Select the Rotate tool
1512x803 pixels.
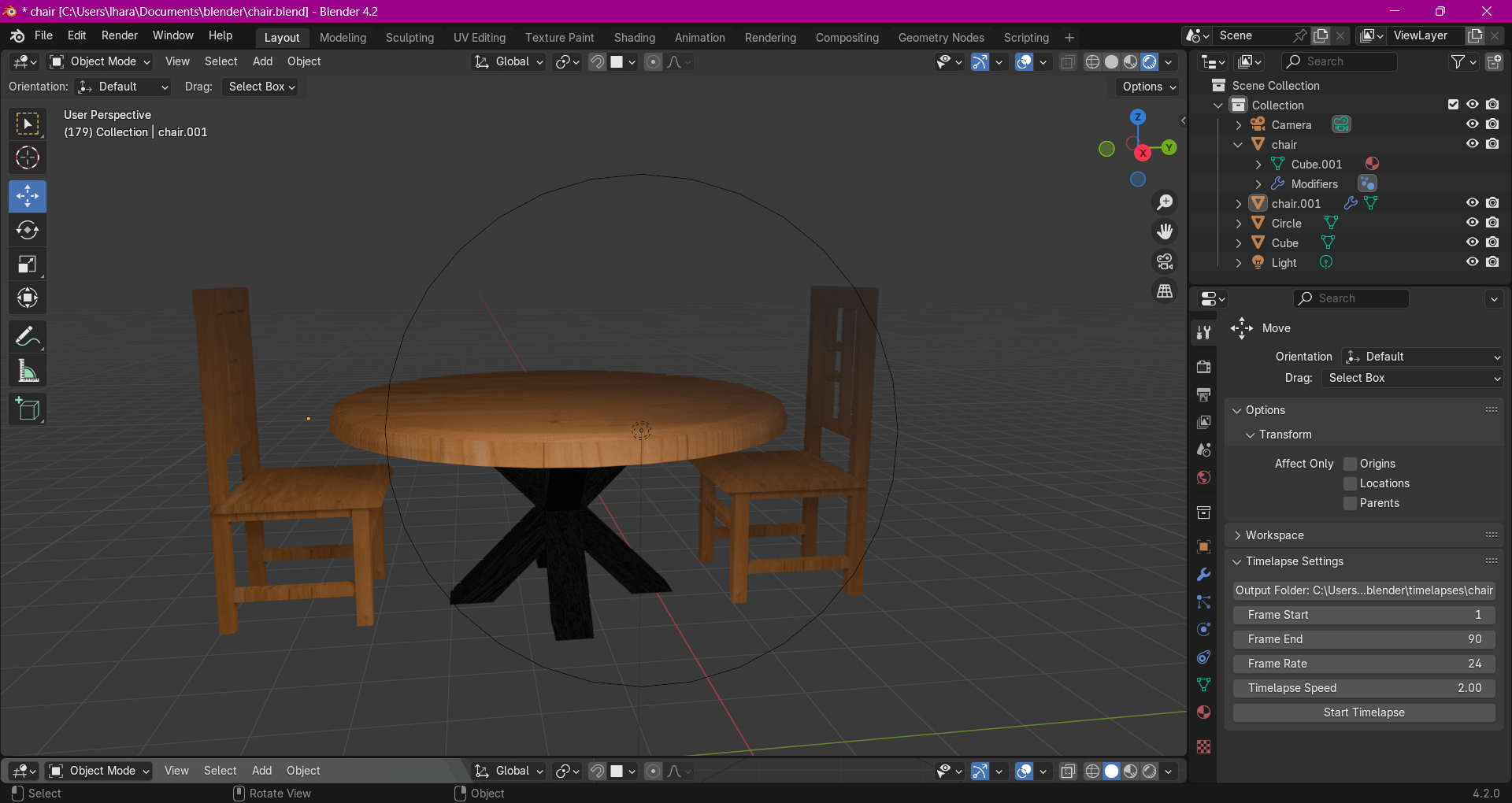(x=28, y=230)
